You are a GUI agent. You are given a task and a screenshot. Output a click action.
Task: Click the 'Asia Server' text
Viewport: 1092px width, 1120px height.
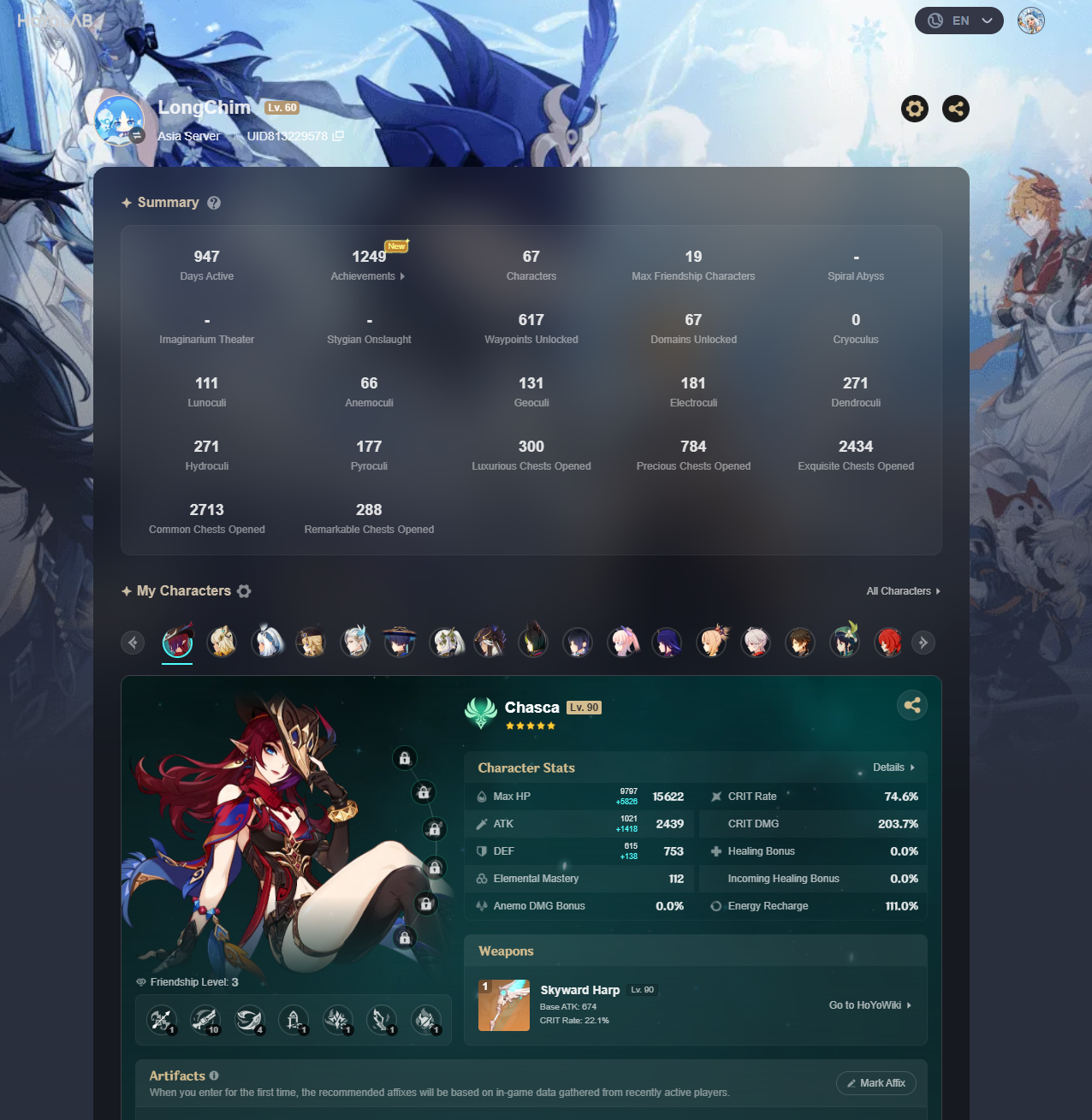pos(188,136)
